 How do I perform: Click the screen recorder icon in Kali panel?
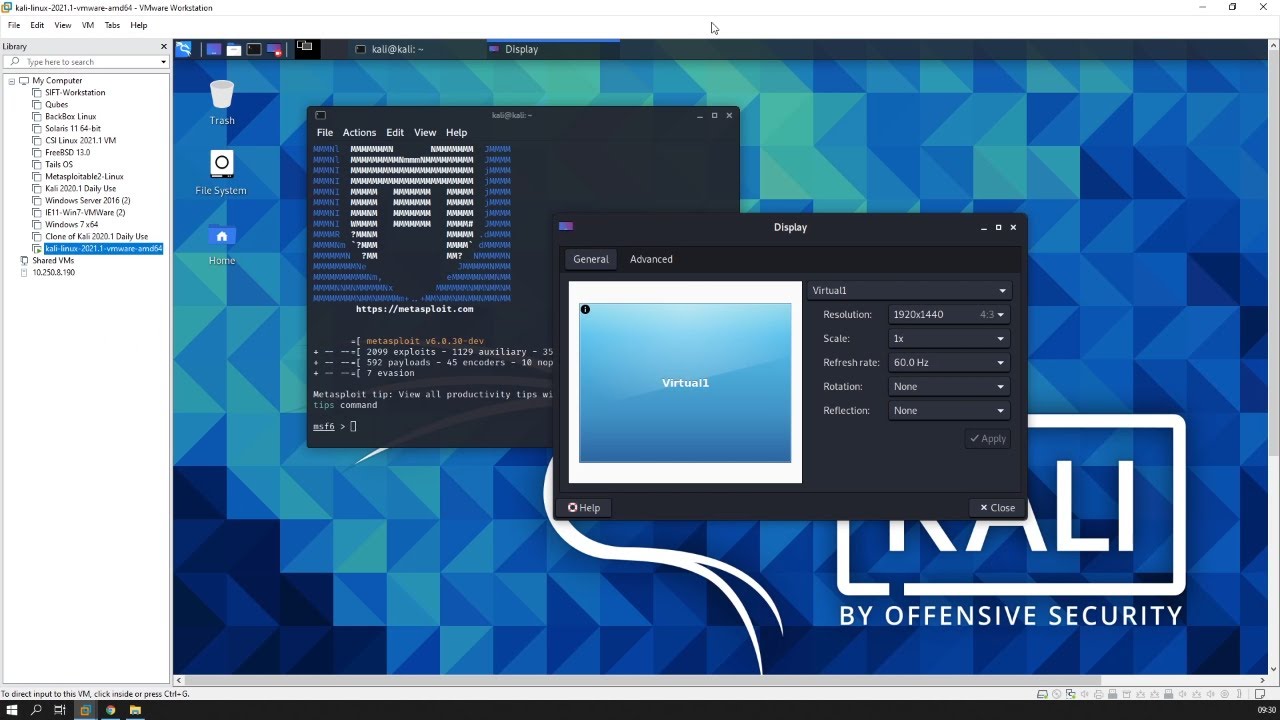click(x=274, y=49)
